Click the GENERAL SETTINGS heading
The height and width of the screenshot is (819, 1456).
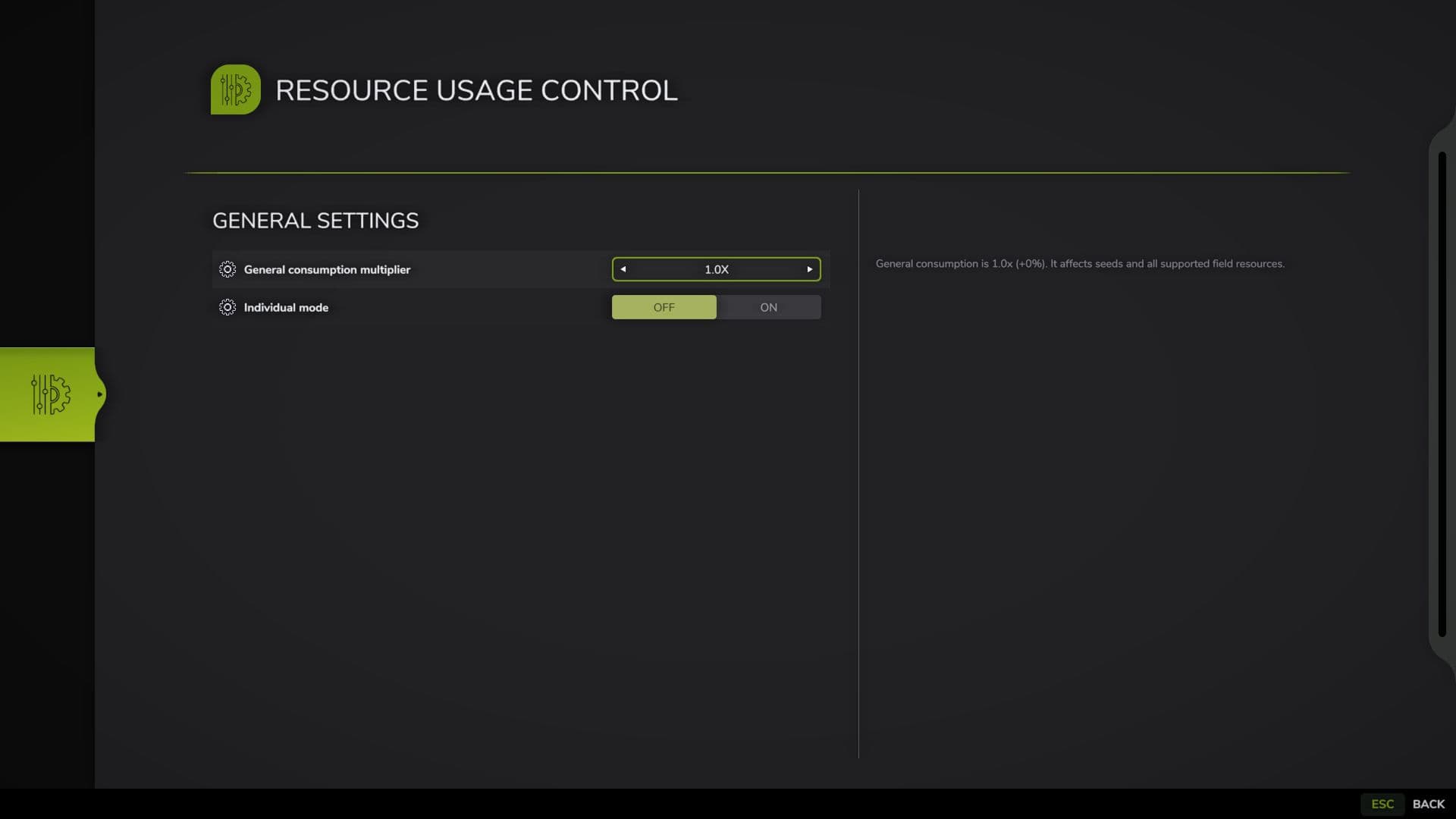click(315, 221)
